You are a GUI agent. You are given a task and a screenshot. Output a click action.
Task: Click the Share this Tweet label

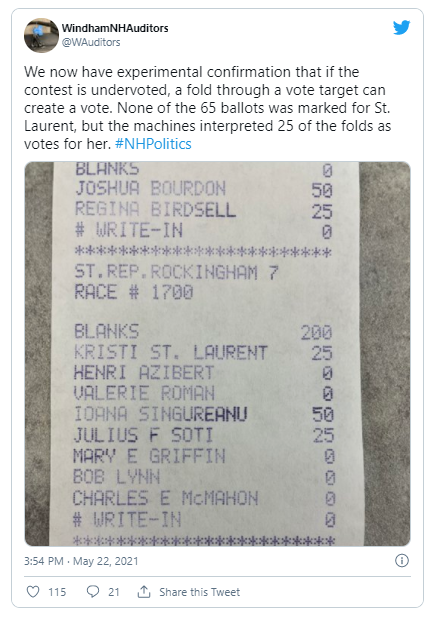[x=200, y=592]
